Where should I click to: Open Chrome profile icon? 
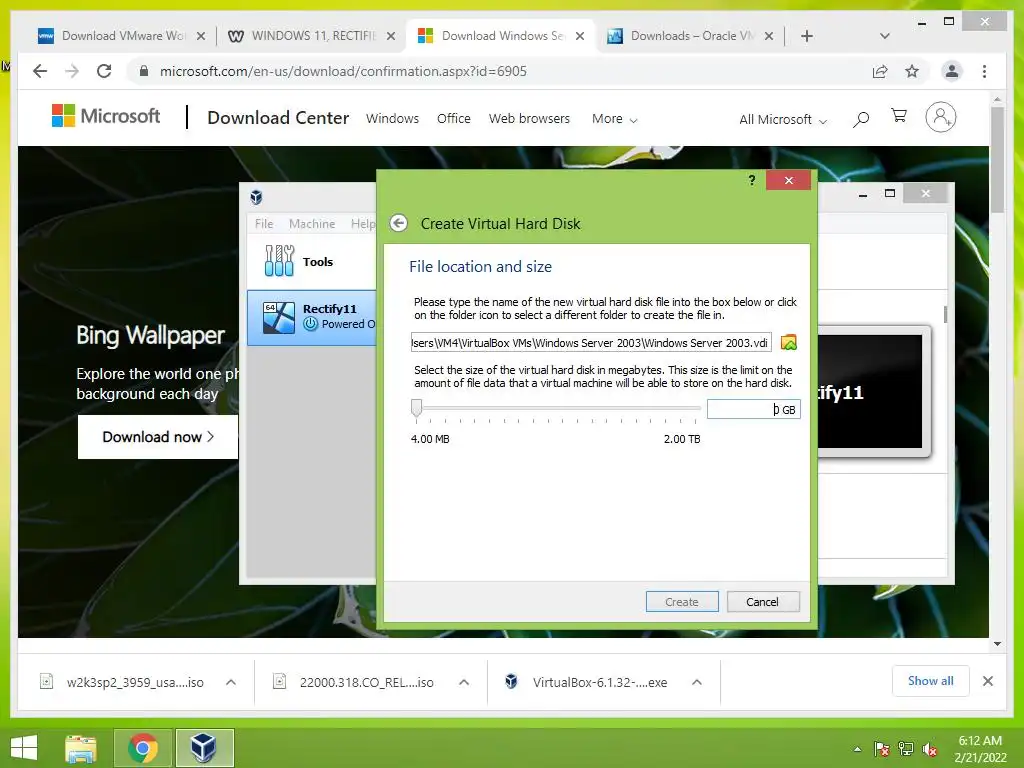[952, 71]
